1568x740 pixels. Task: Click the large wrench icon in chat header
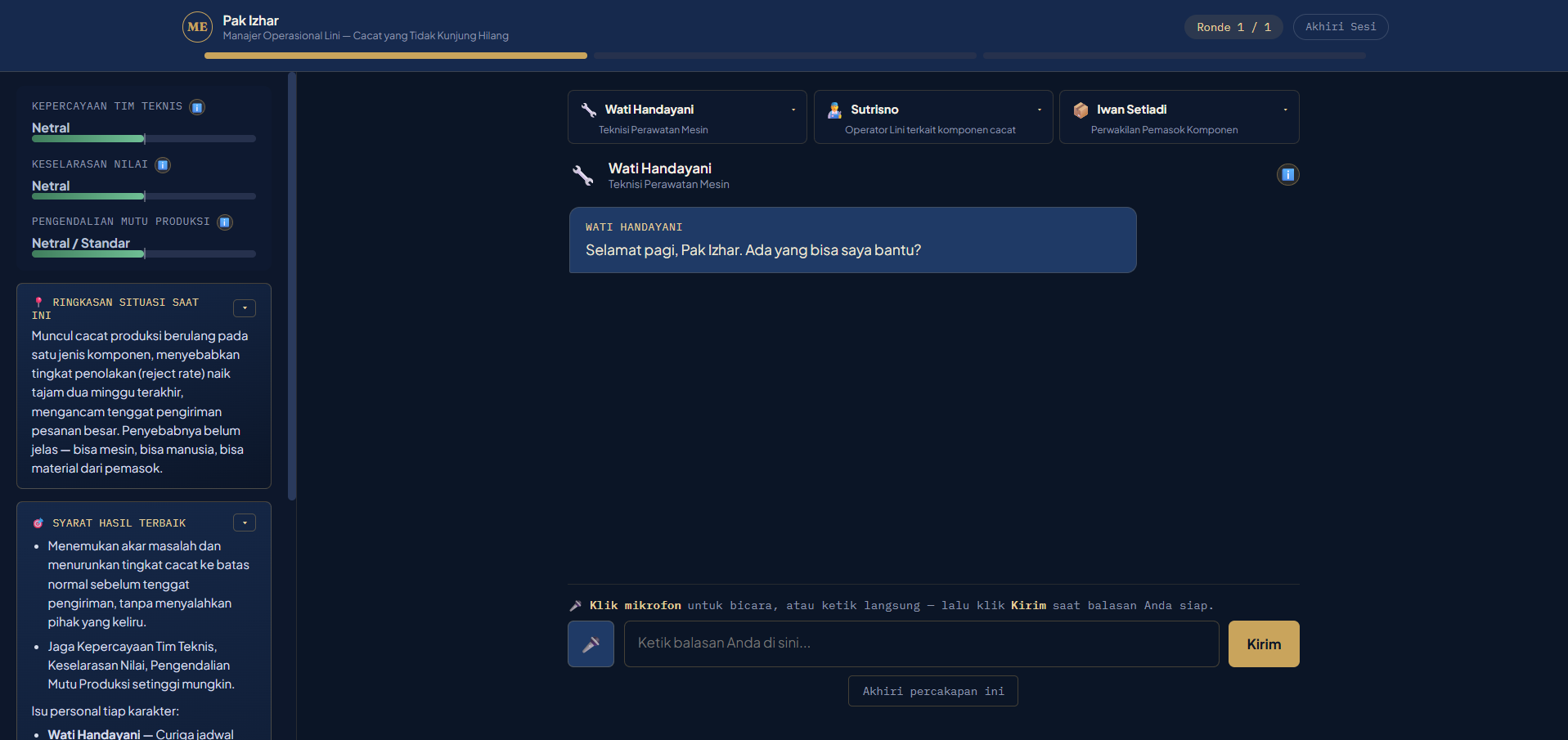pos(582,175)
